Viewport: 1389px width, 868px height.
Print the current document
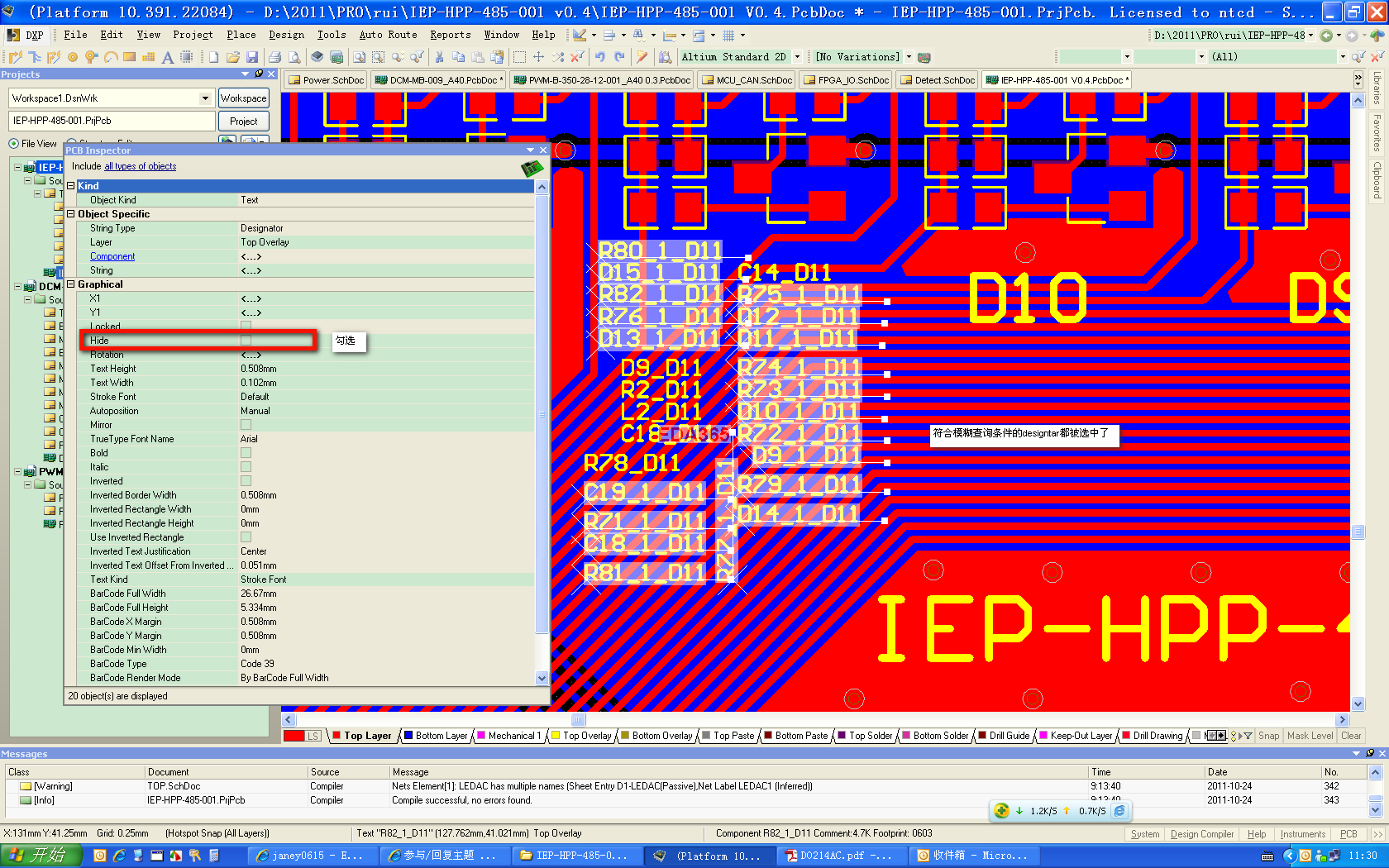point(274,57)
